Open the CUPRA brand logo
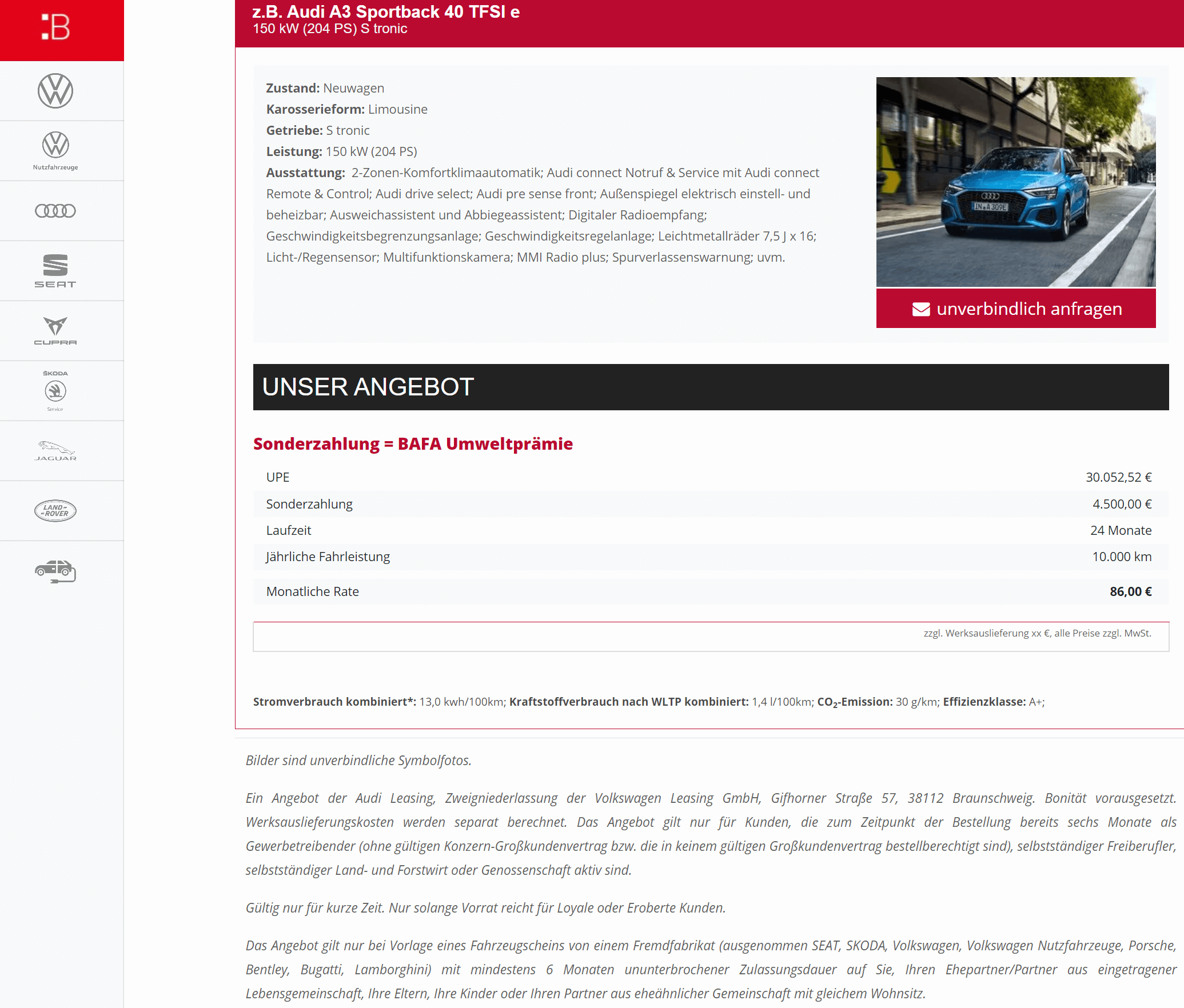The image size is (1184, 1008). point(55,331)
